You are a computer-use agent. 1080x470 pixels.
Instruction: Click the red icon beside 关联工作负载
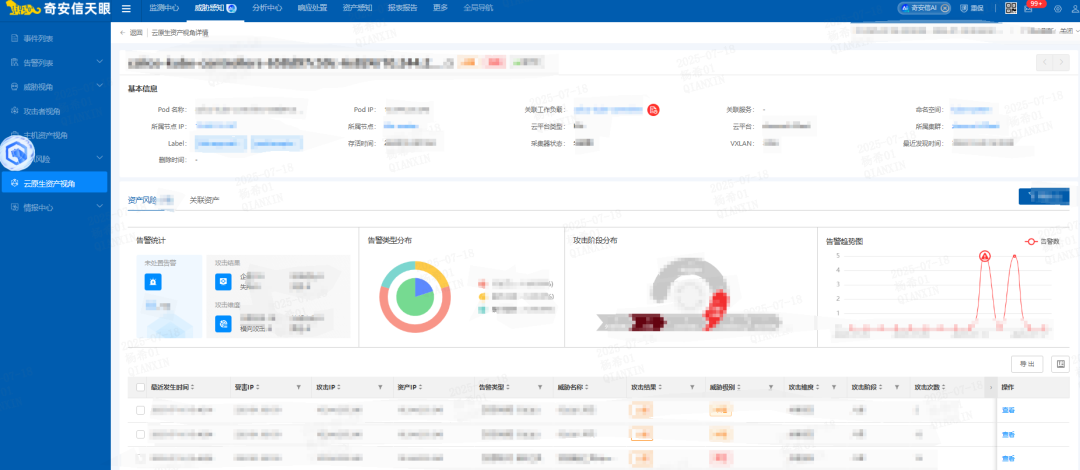point(654,110)
